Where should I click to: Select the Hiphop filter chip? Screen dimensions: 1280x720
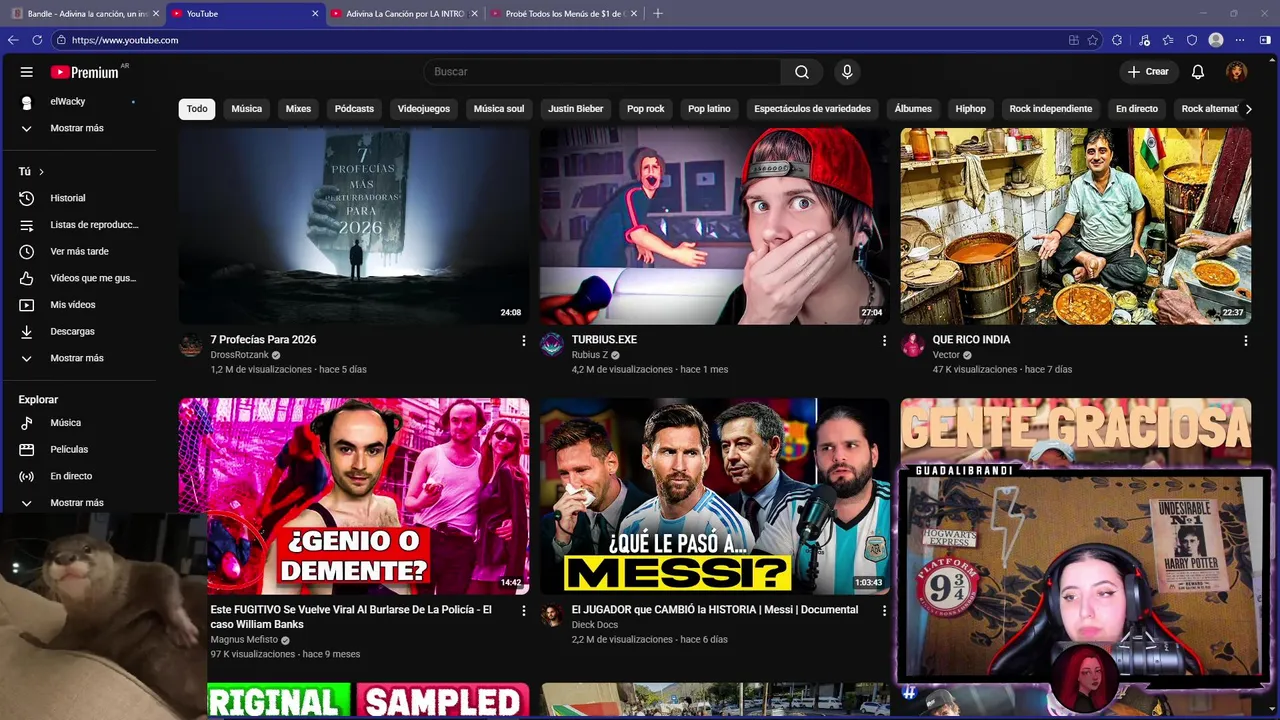point(970,109)
